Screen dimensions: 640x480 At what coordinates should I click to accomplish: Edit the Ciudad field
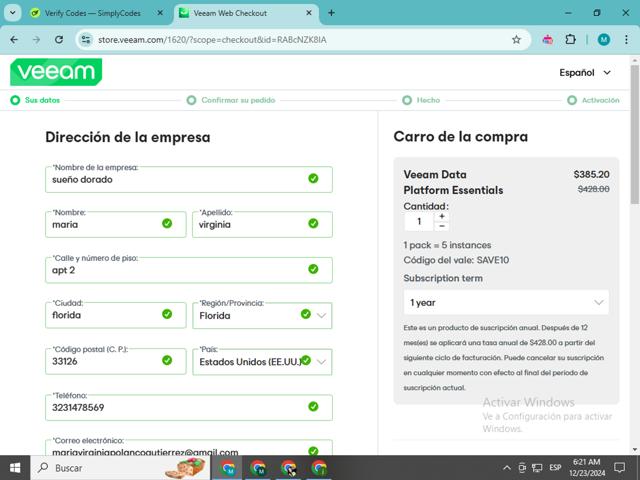click(x=116, y=315)
